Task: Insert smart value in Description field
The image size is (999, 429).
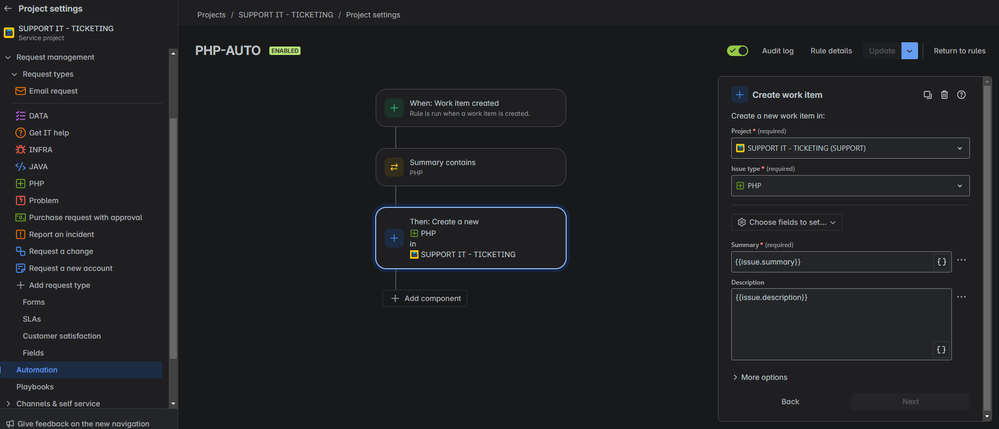Action: 942,349
